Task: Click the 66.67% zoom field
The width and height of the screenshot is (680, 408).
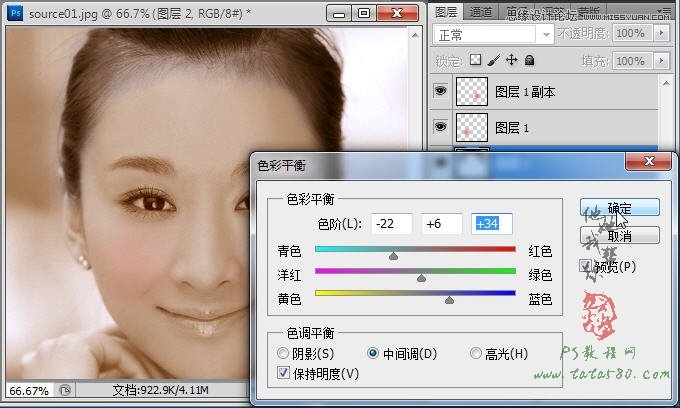Action: pyautogui.click(x=29, y=391)
